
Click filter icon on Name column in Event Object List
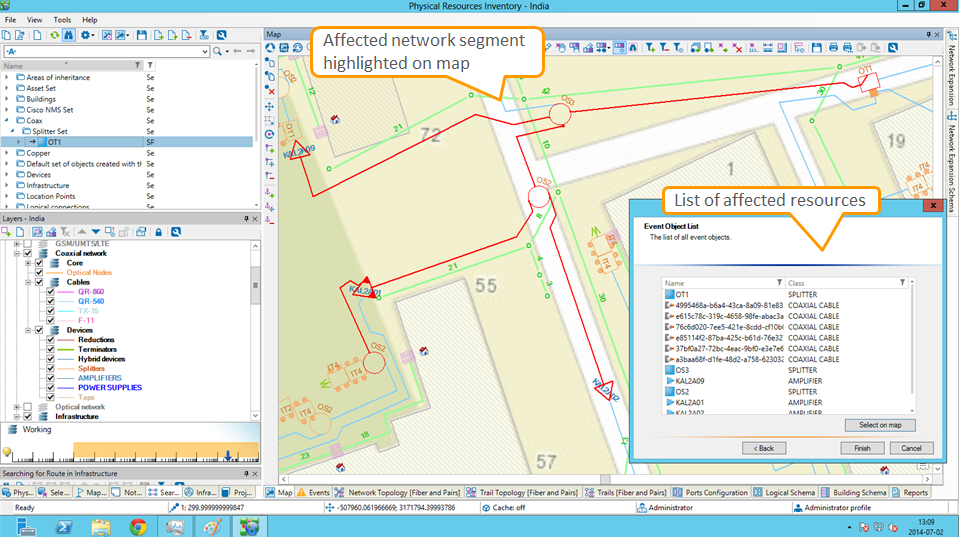[x=778, y=283]
